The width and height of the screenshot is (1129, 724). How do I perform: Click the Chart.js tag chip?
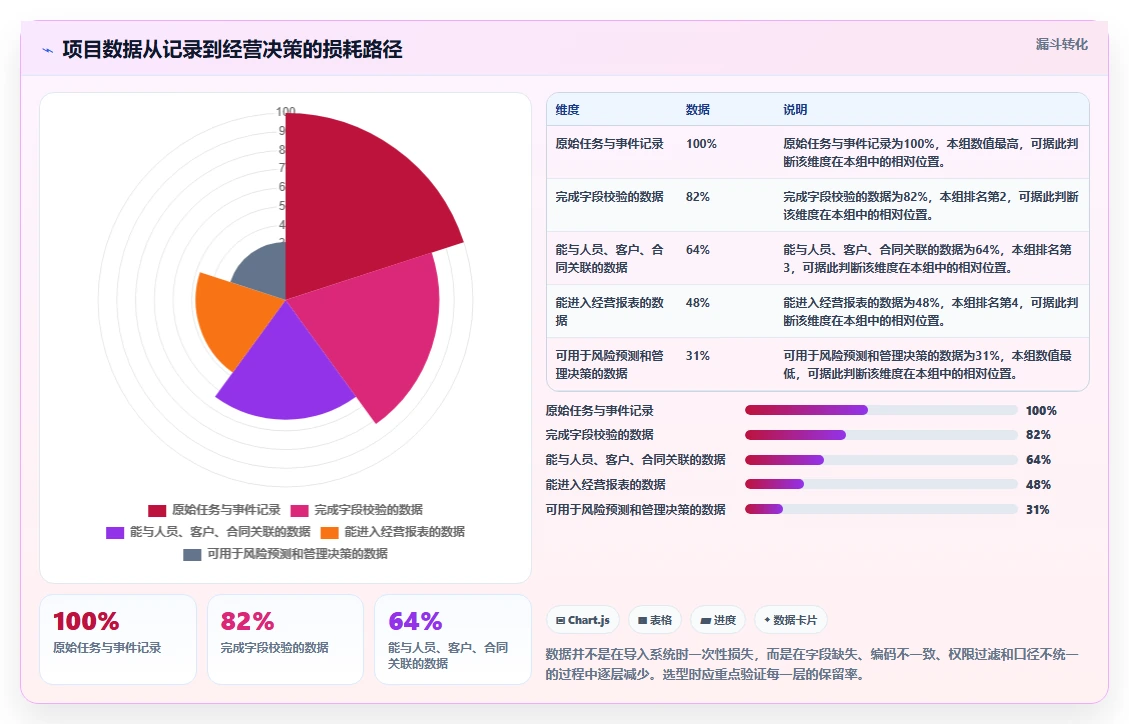tap(583, 620)
